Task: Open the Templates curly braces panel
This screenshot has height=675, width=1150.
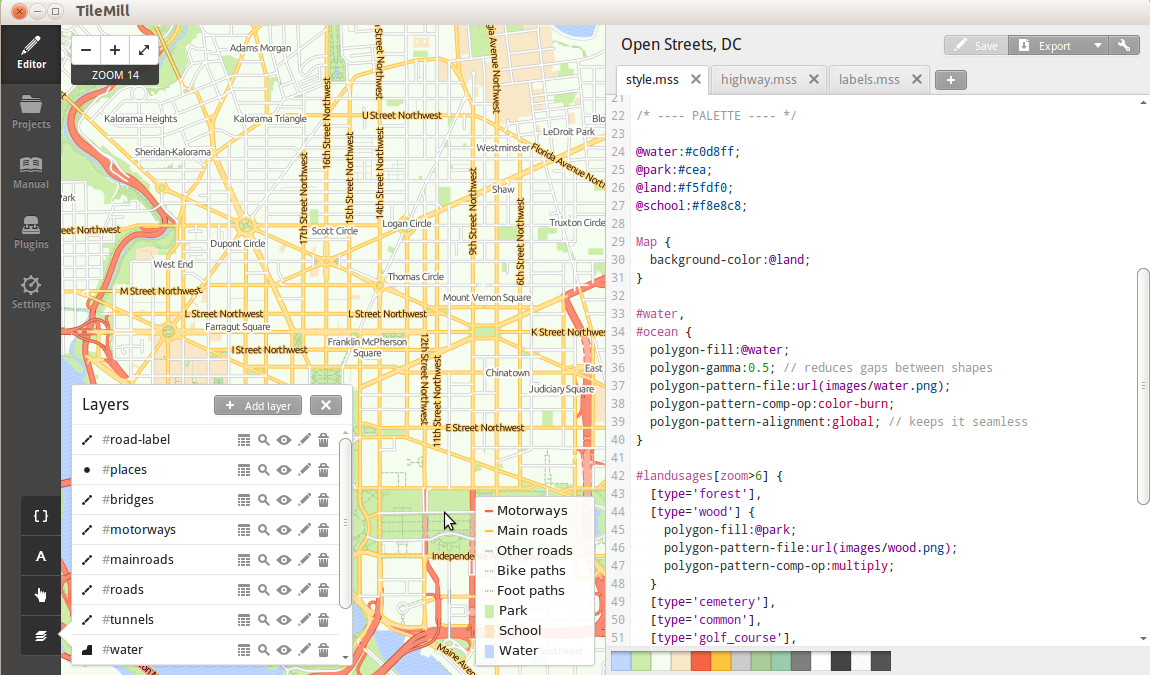Action: 41,516
